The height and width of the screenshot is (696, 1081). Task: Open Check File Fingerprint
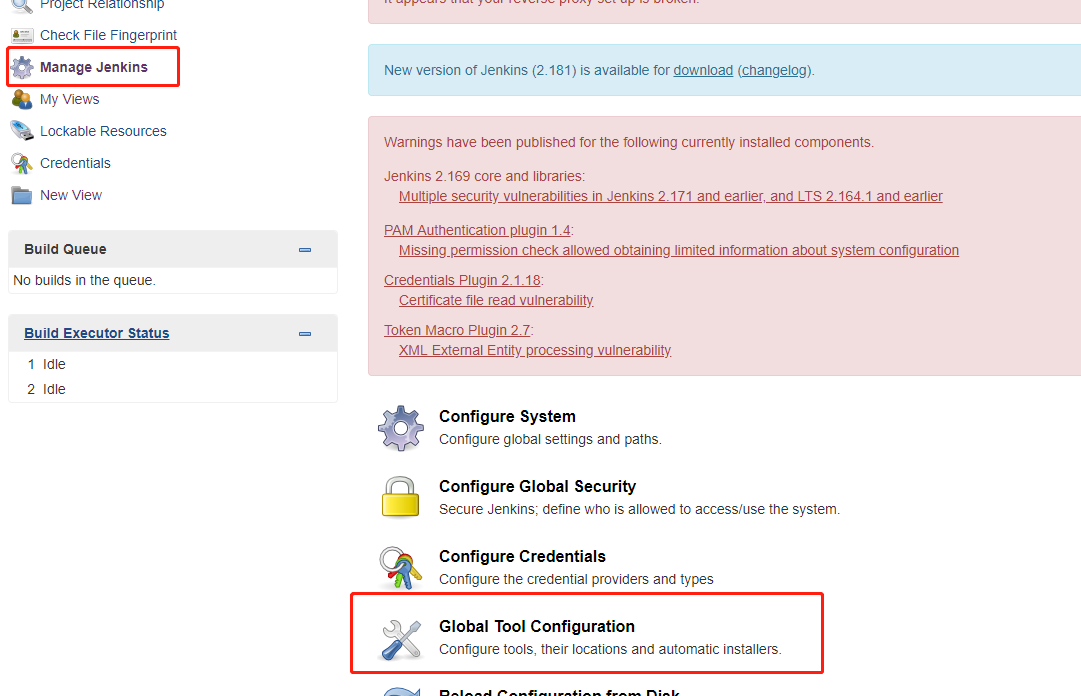pos(108,35)
